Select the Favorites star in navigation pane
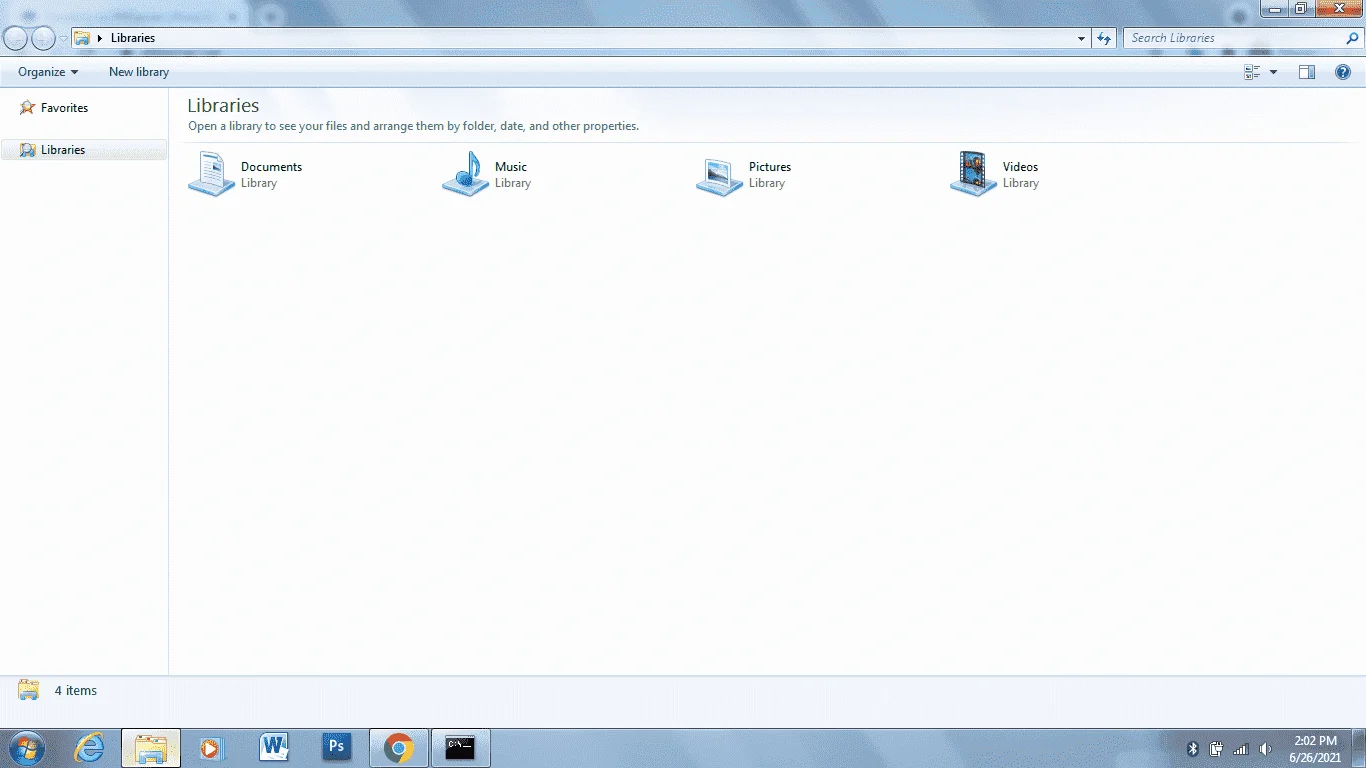 coord(27,107)
